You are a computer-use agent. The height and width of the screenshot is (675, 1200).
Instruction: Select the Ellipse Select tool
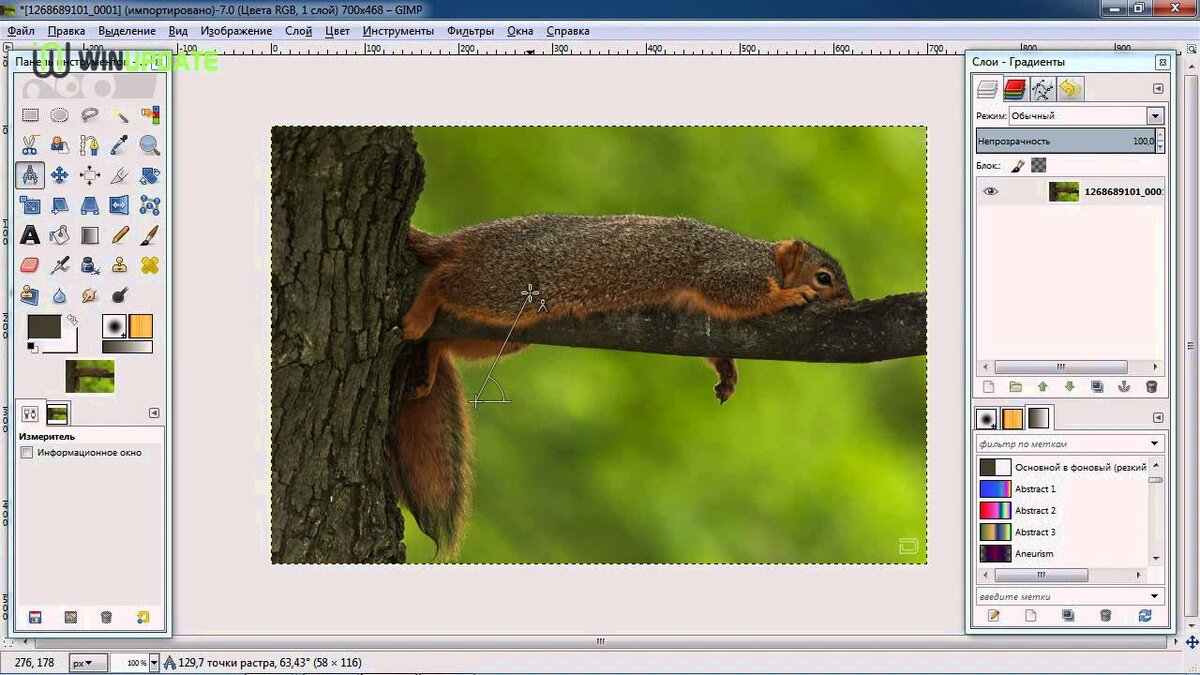[60, 116]
